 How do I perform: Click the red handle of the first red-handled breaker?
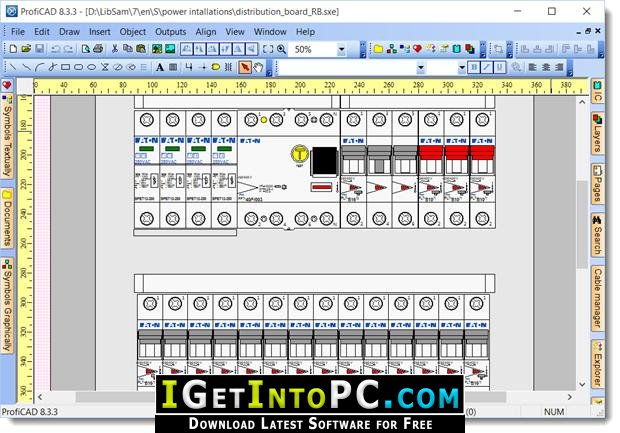point(431,153)
